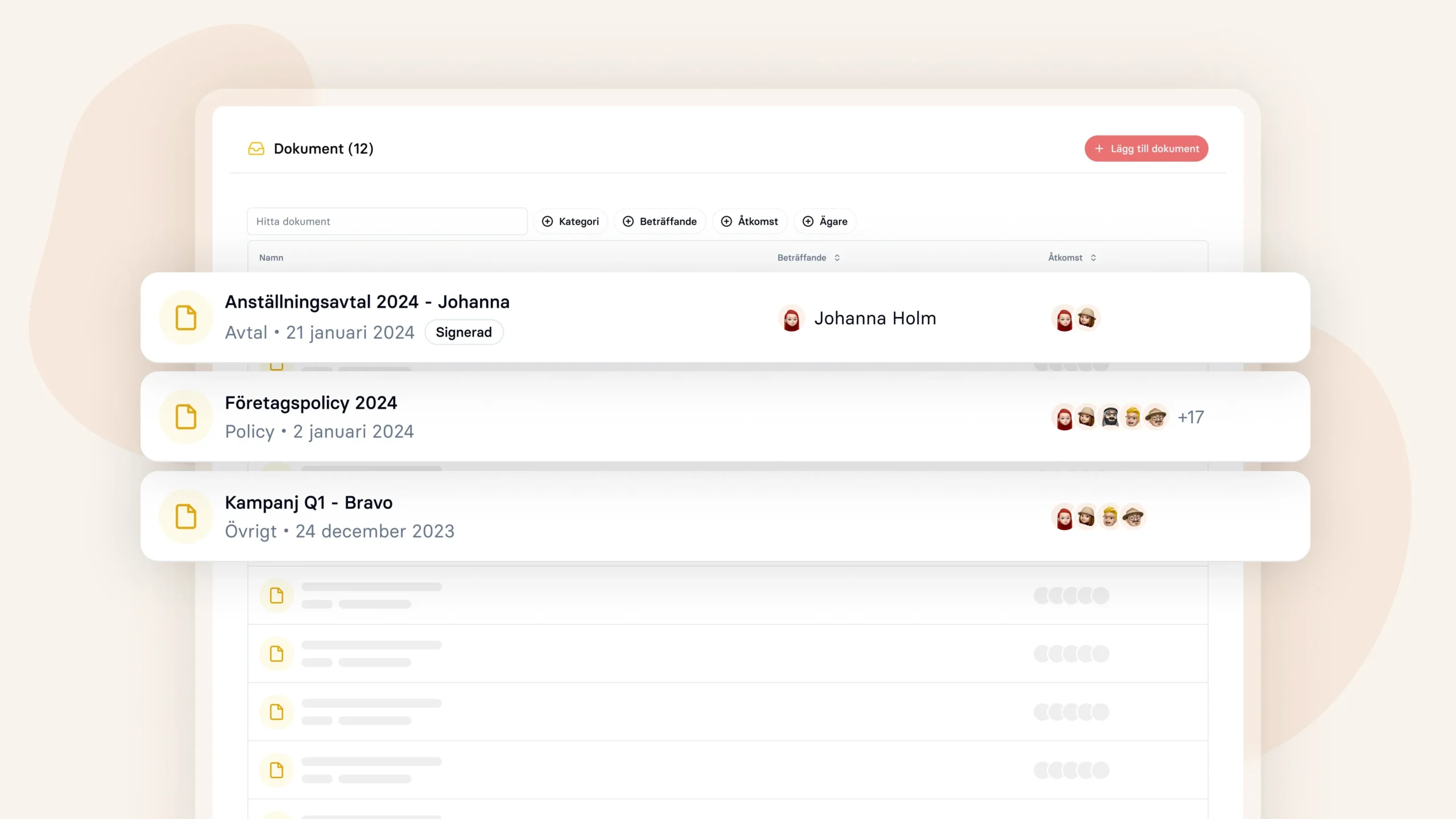This screenshot has height=819, width=1456.
Task: Click the access avatars for Anställningsavtal
Action: pos(1076,318)
